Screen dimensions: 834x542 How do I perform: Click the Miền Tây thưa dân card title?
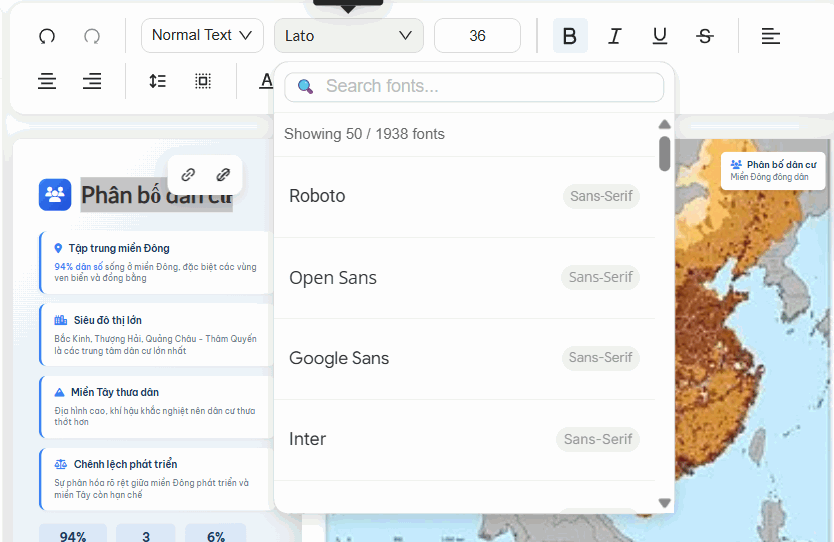point(115,392)
